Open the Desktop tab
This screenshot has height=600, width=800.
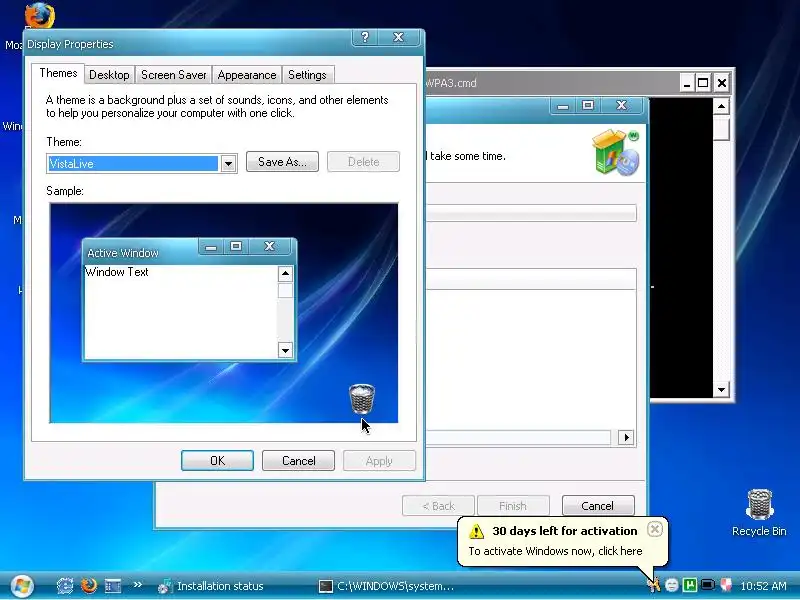tap(109, 75)
